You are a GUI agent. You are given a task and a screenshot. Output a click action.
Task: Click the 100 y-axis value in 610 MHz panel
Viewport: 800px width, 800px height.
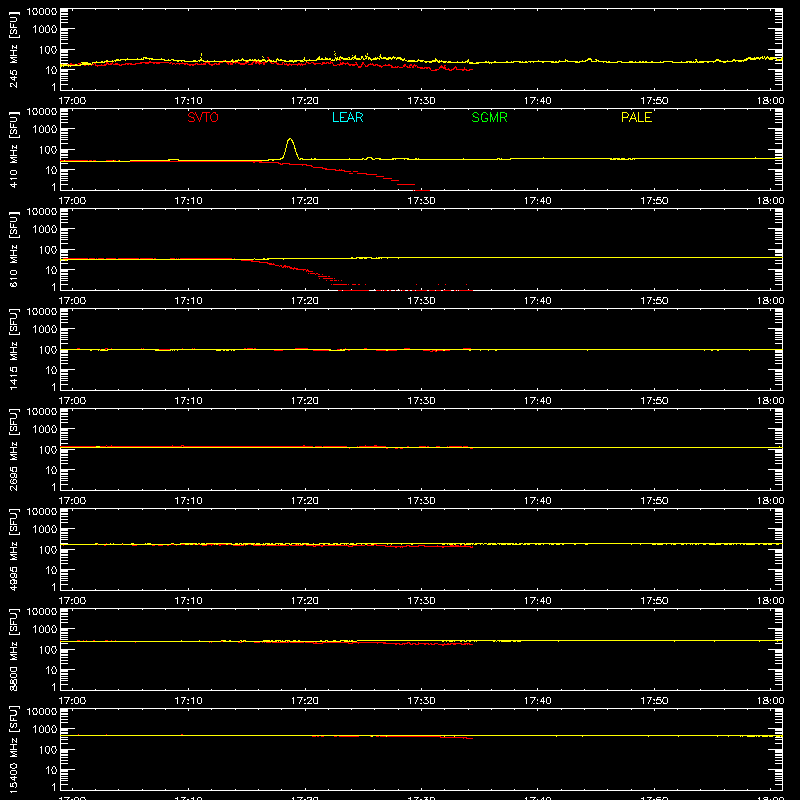click(48, 250)
